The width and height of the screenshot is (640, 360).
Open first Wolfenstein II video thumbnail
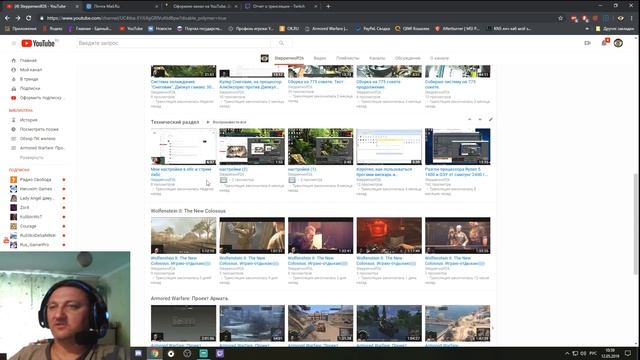[183, 236]
